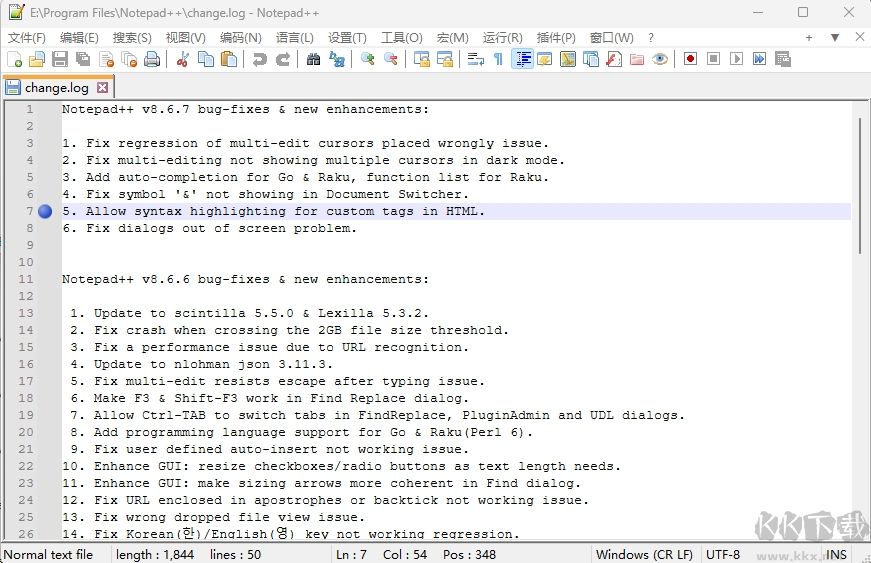
Task: Open the 窗口(W) menu
Action: (612, 38)
